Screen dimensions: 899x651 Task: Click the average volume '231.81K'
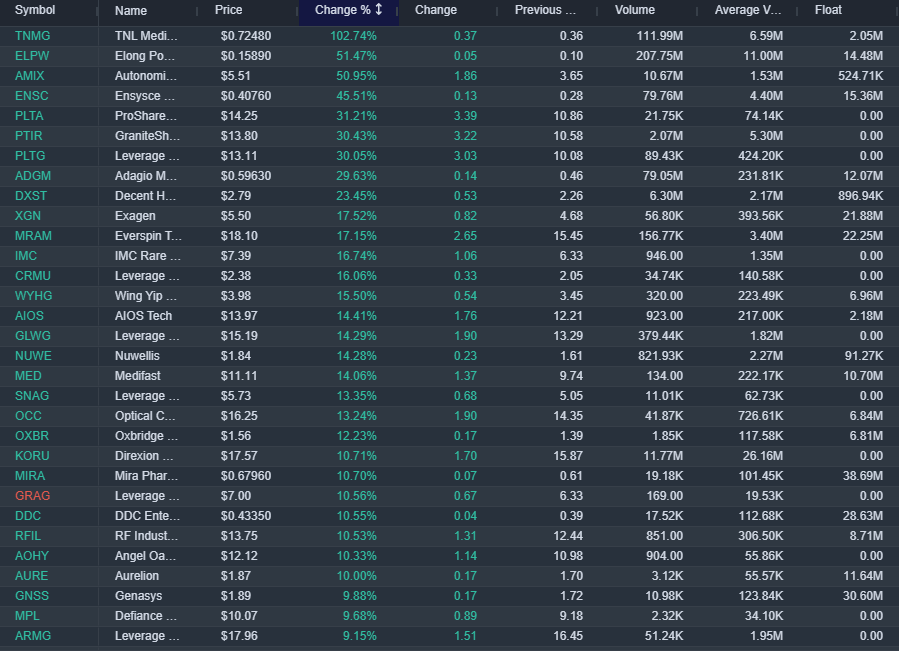point(760,177)
